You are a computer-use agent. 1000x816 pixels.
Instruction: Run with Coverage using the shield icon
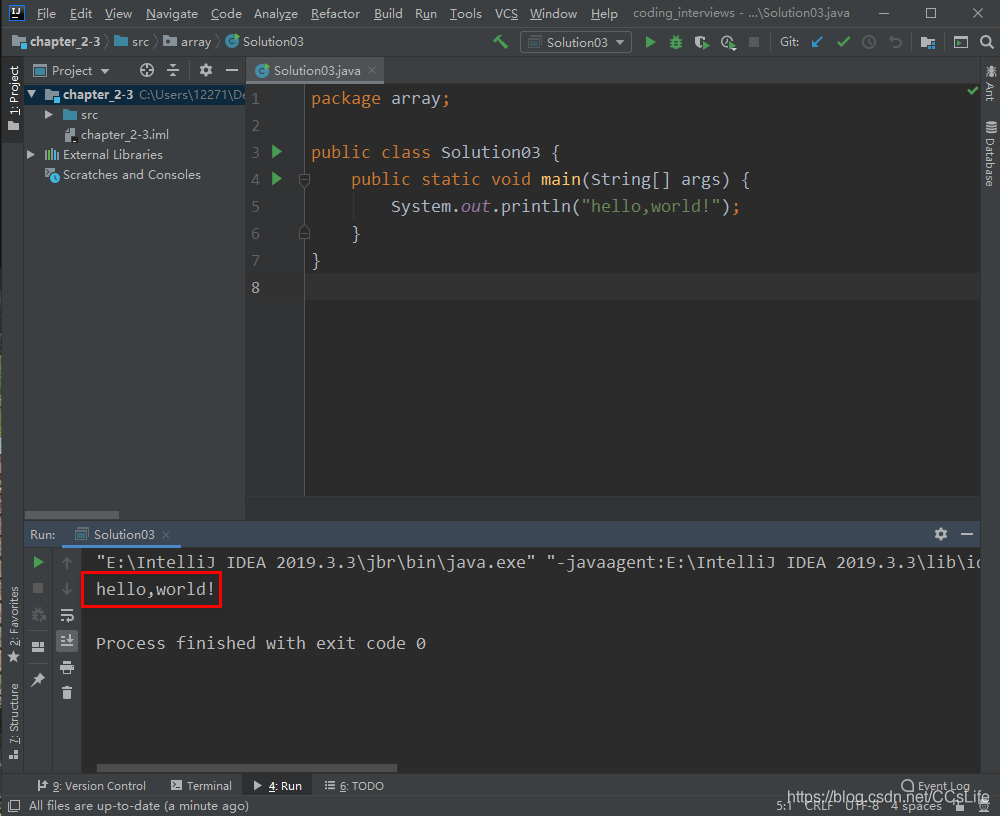click(702, 42)
